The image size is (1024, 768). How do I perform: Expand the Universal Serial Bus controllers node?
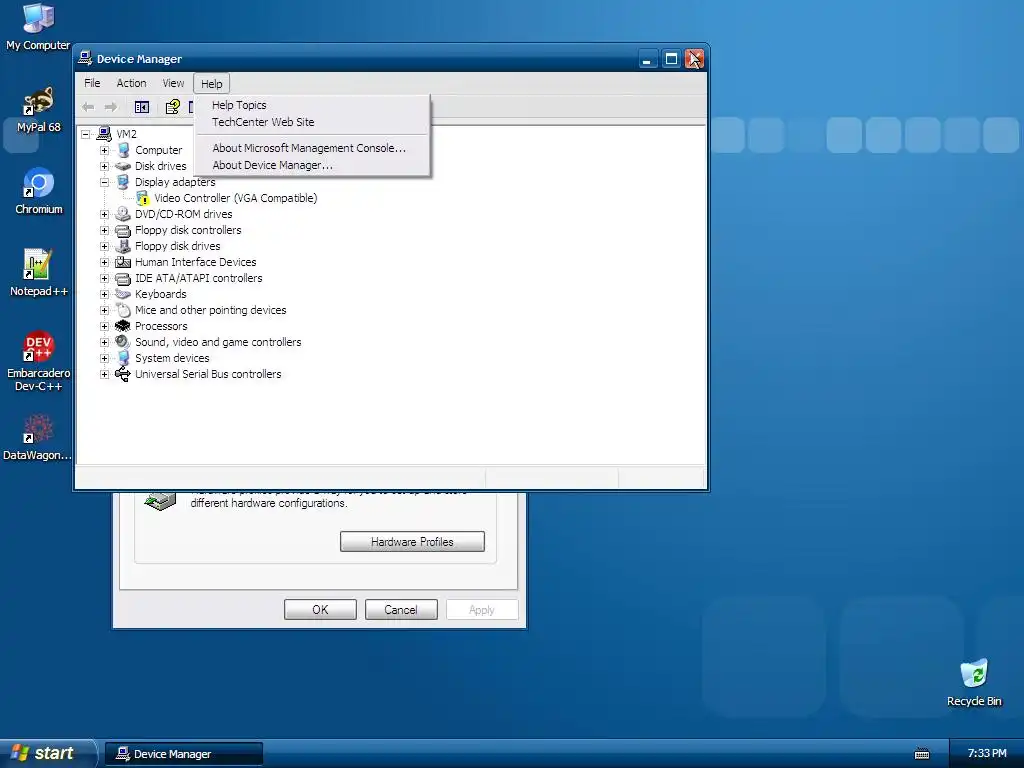[x=104, y=374]
